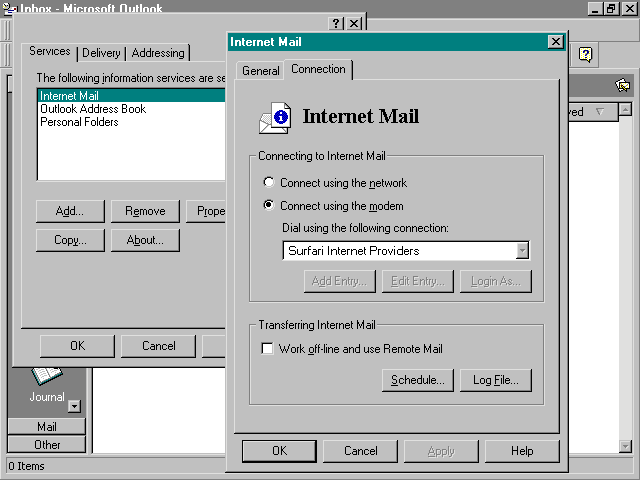
Task: Click the Outlook bar scroll-down arrow below Journal
Action: 74,406
